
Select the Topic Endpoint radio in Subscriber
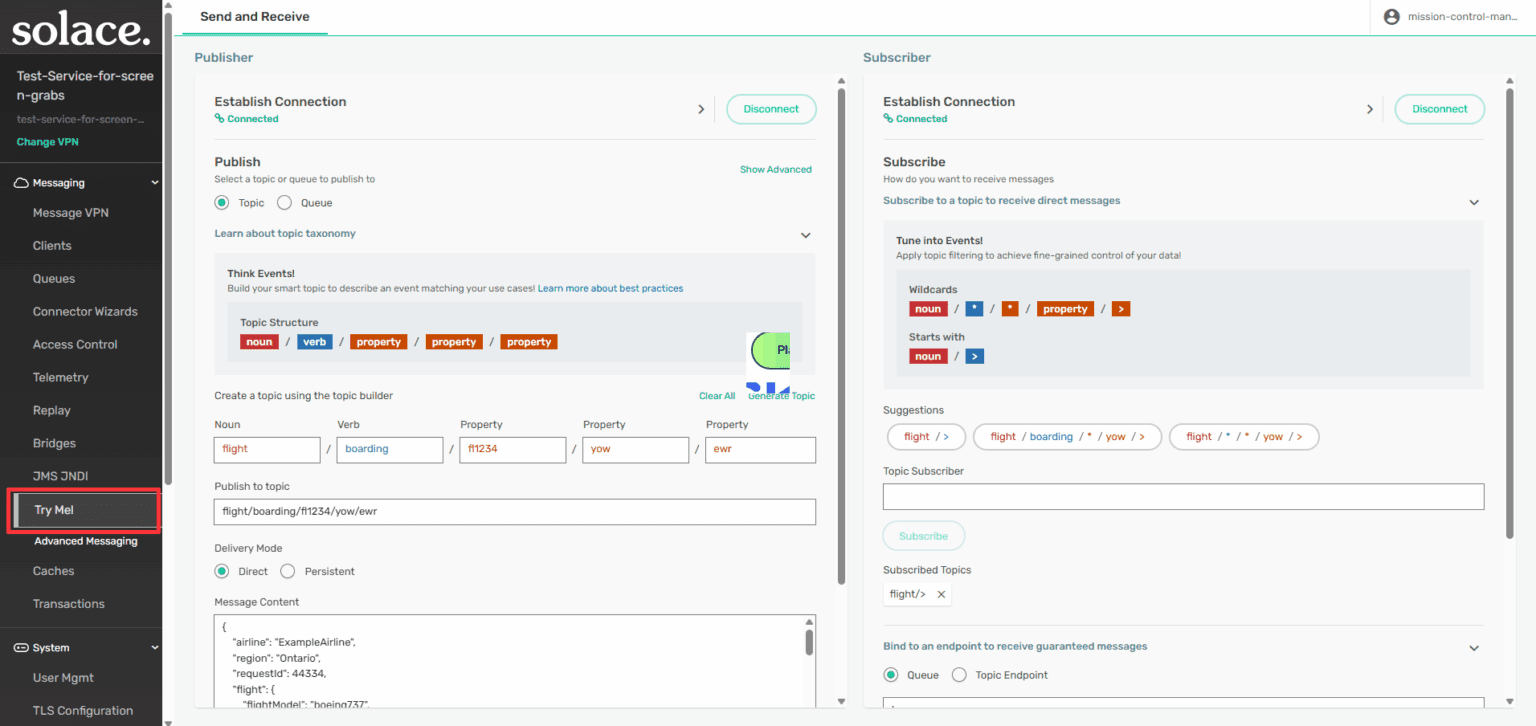959,674
